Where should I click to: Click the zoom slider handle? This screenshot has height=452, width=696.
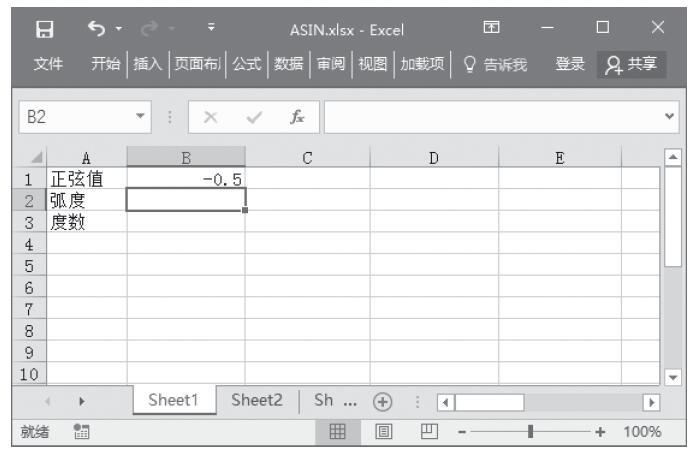click(x=530, y=432)
